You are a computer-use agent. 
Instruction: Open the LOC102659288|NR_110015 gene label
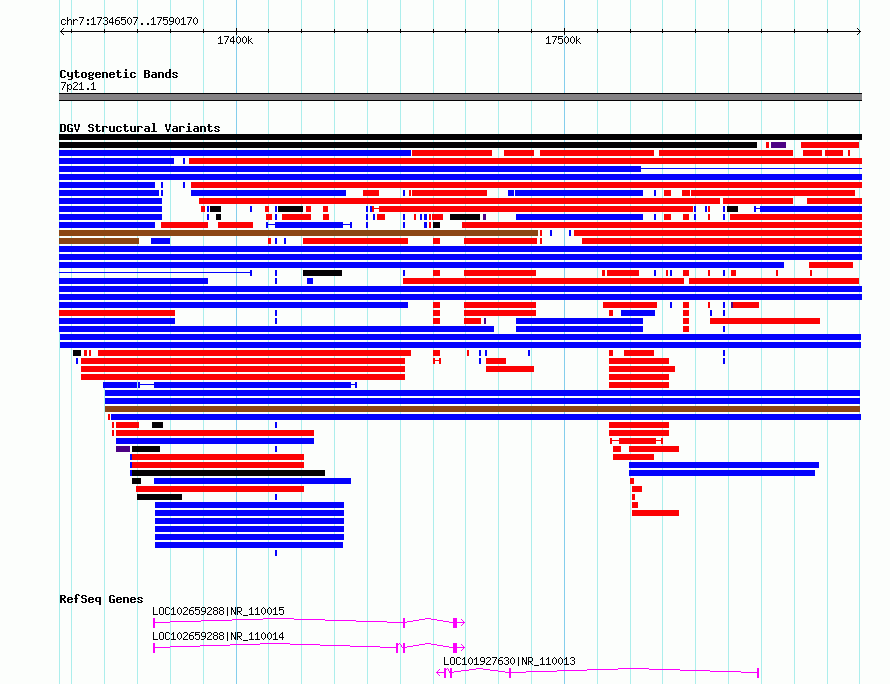click(x=219, y=611)
